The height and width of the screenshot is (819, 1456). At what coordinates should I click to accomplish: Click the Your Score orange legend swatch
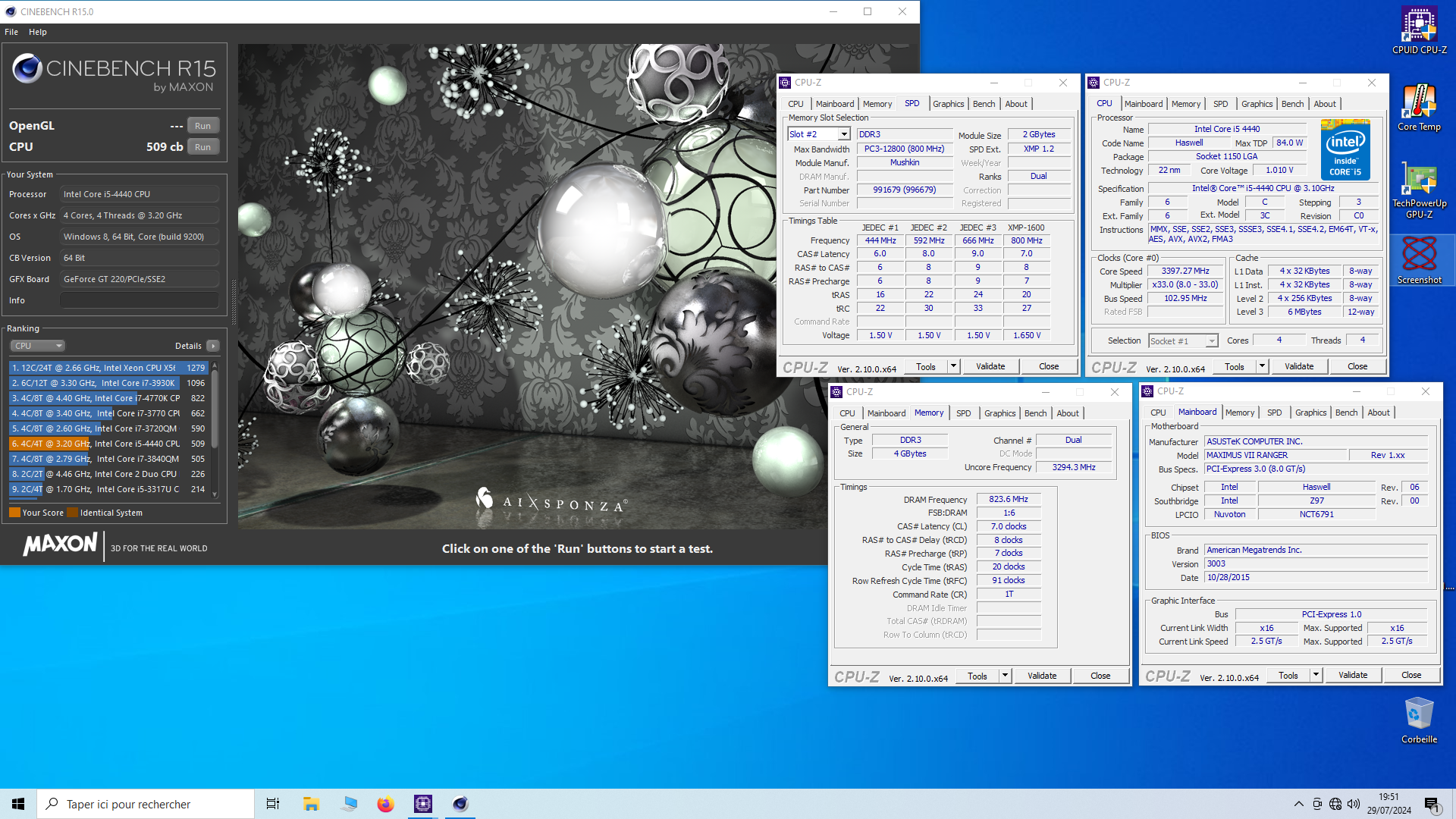click(14, 513)
